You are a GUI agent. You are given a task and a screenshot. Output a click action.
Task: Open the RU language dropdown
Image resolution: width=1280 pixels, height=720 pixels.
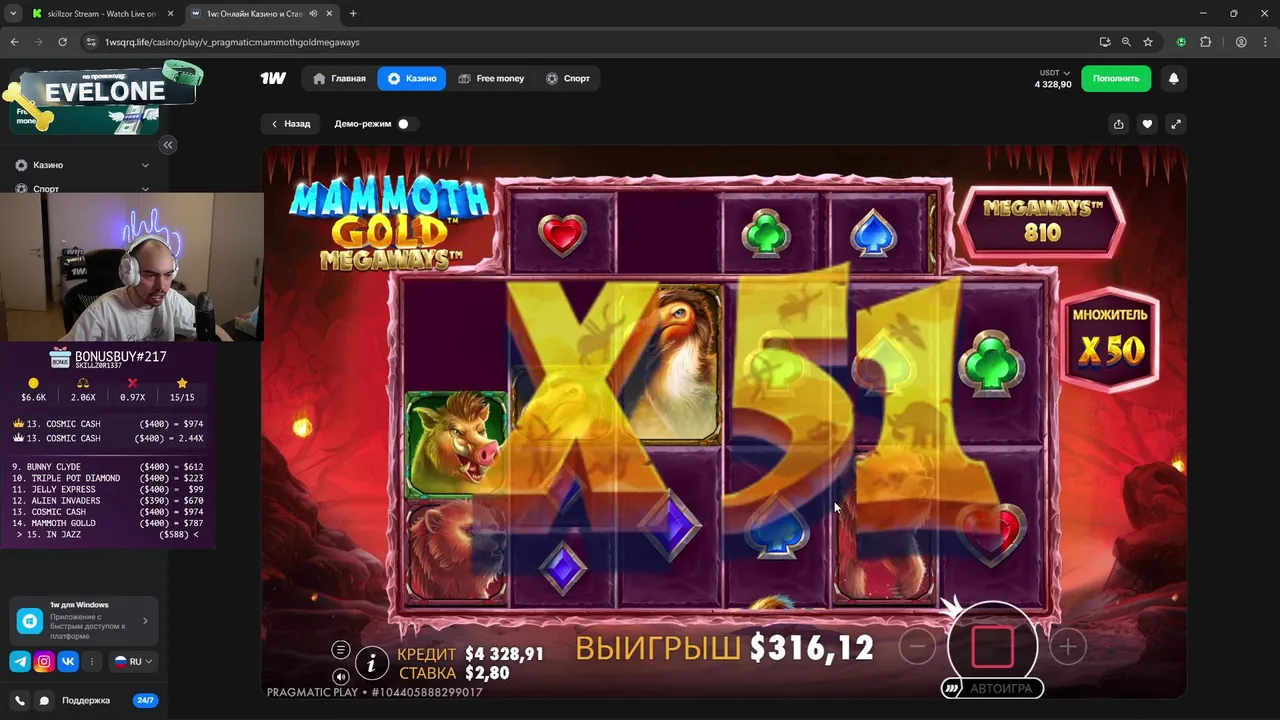(x=133, y=661)
